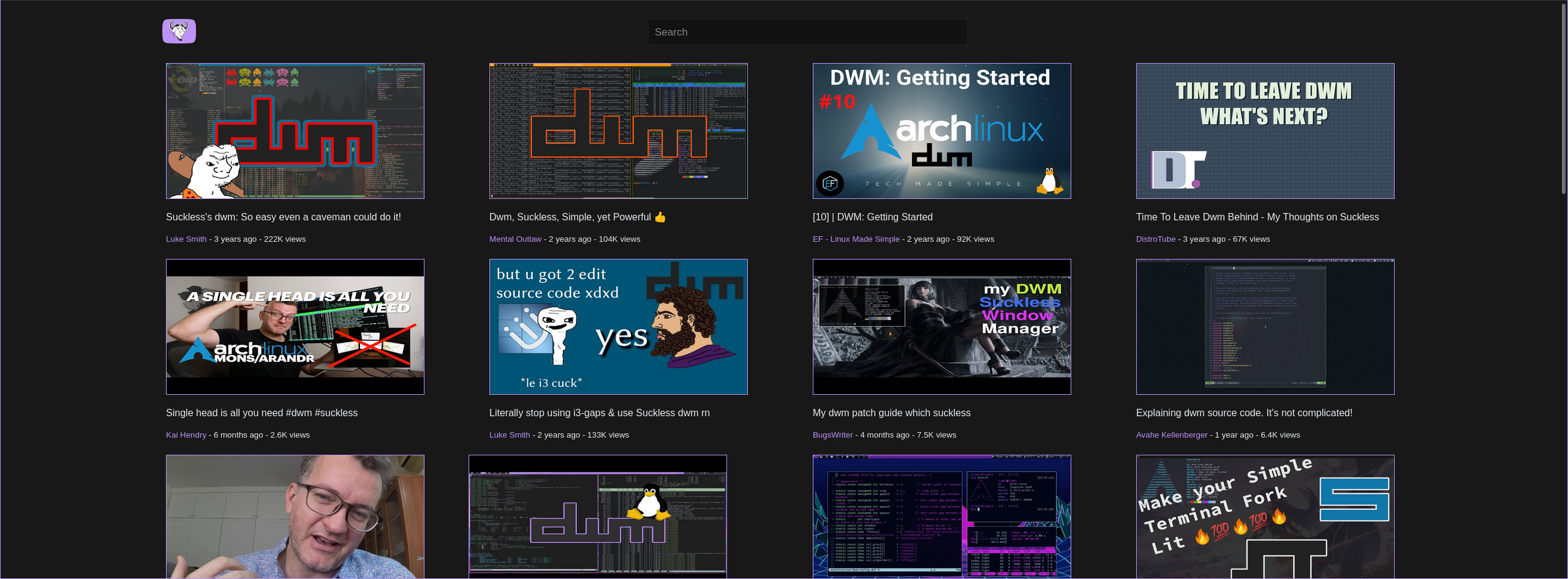The height and width of the screenshot is (579, 1568).
Task: Visit the Kai Hendry channel link
Action: click(x=186, y=435)
